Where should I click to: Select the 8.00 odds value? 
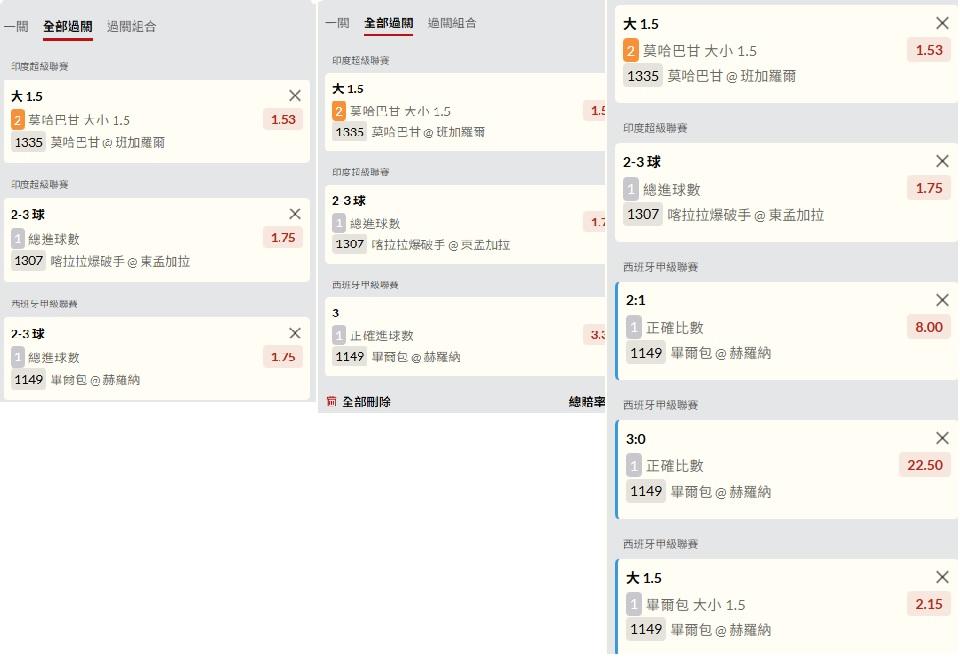pos(927,326)
